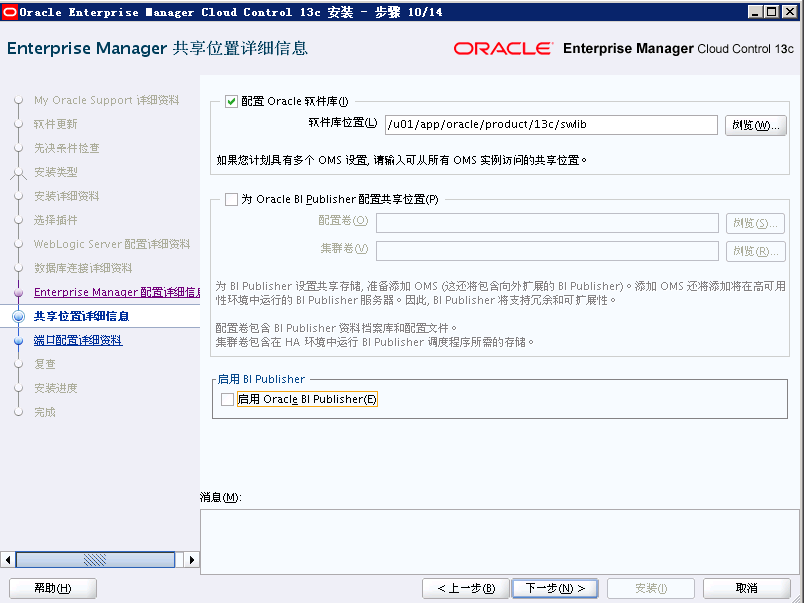Click the step bullet next to 端口配置详细资料
This screenshot has width=804, height=603.
(18, 340)
